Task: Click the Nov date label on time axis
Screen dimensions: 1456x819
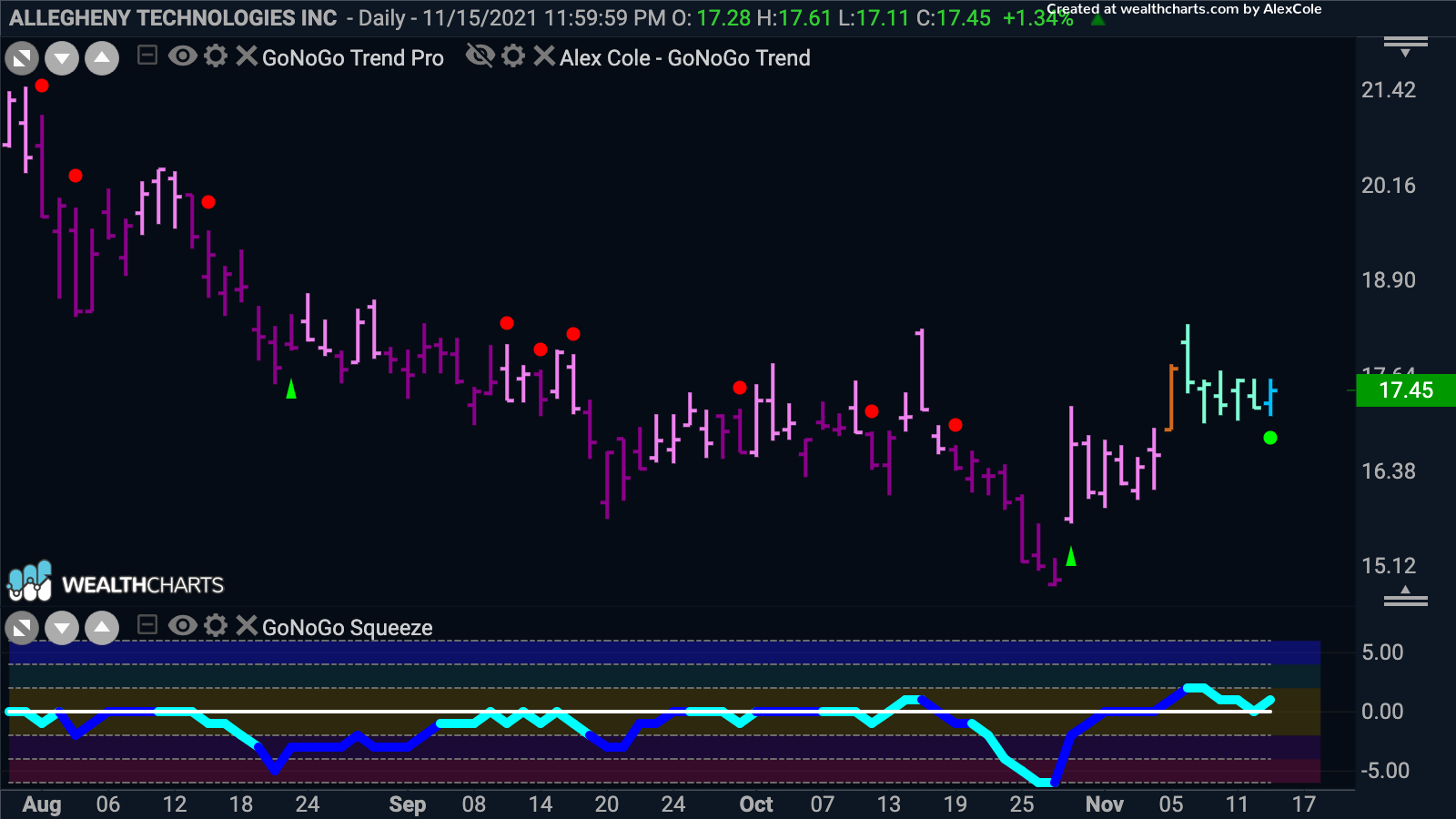Action: pos(1105,804)
